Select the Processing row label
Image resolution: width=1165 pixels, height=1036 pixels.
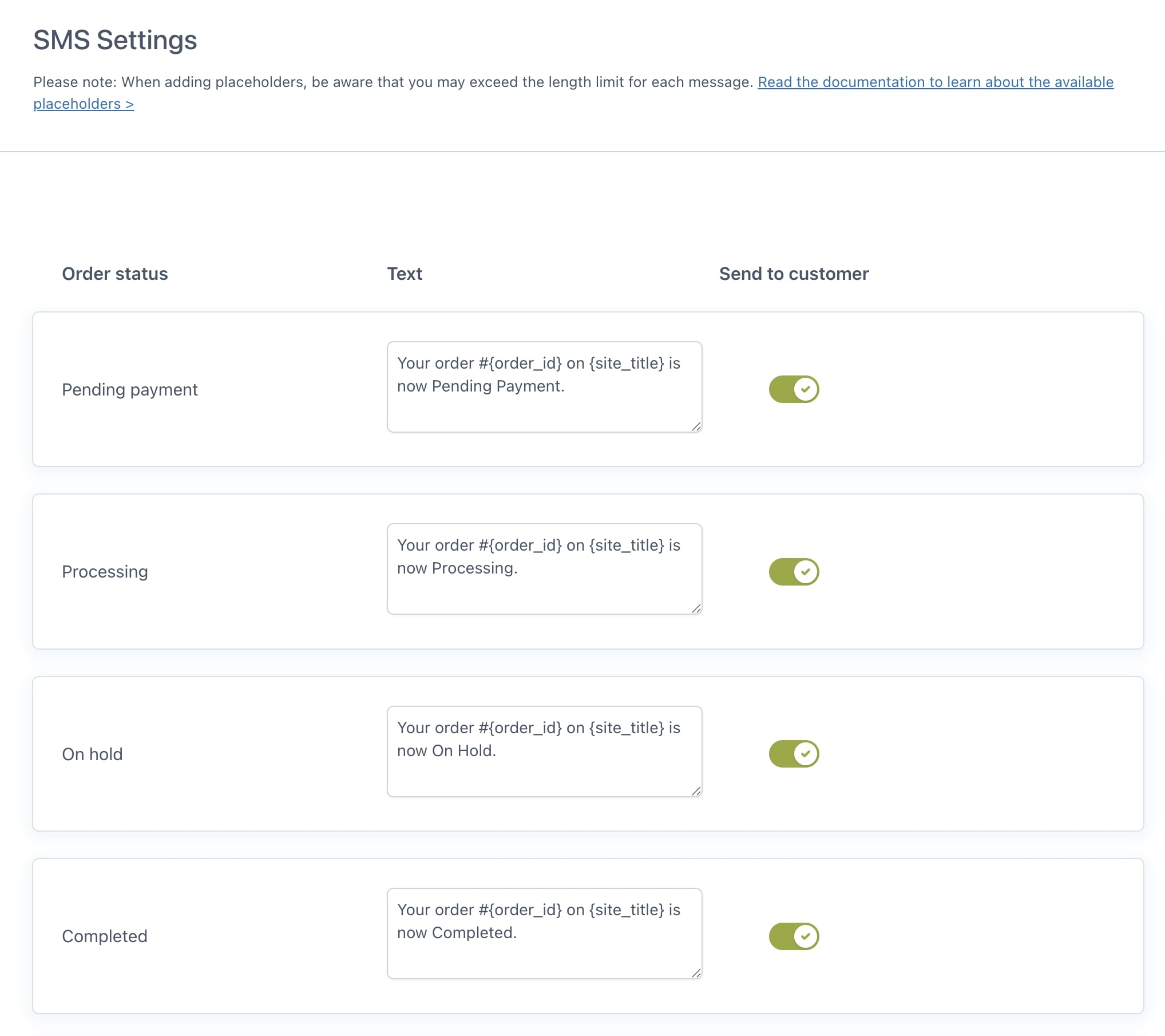(x=105, y=572)
